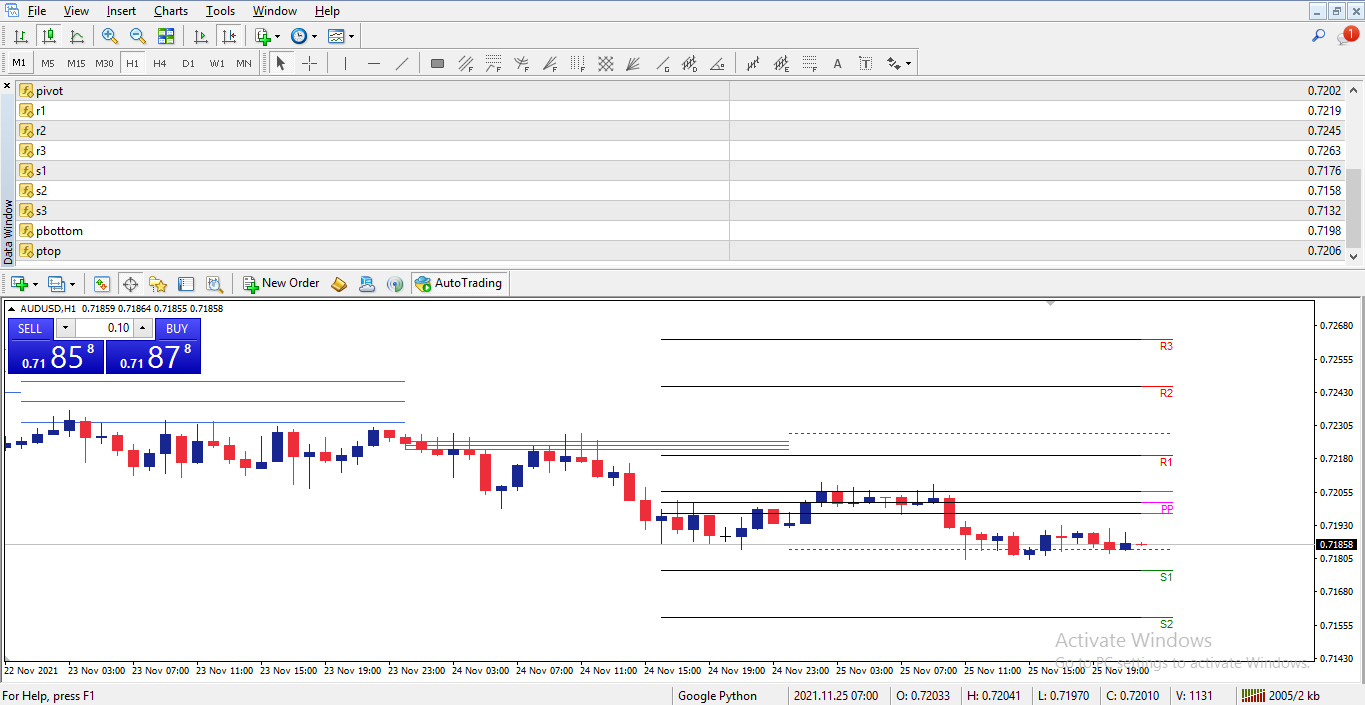Click the Zoom In magnifier icon

[109, 36]
